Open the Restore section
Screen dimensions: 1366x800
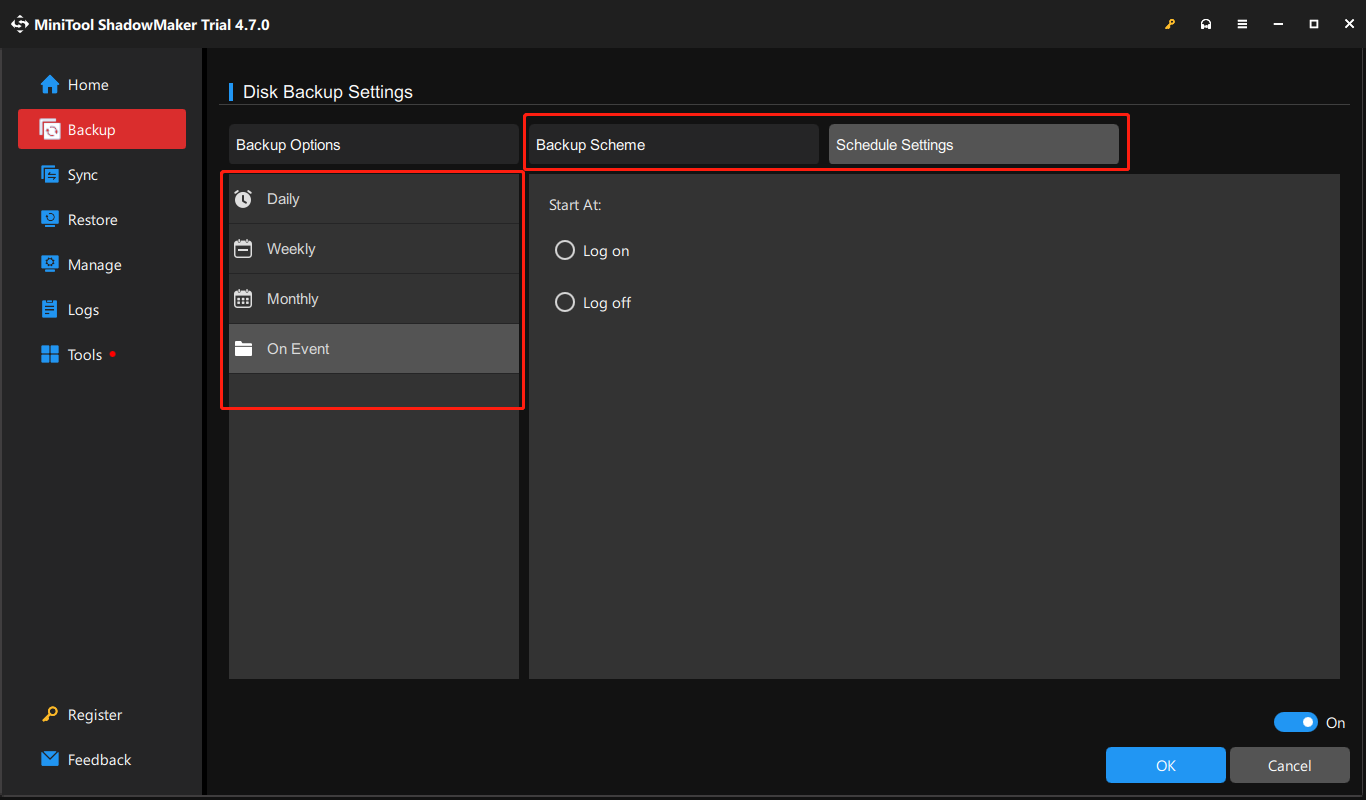coord(90,219)
